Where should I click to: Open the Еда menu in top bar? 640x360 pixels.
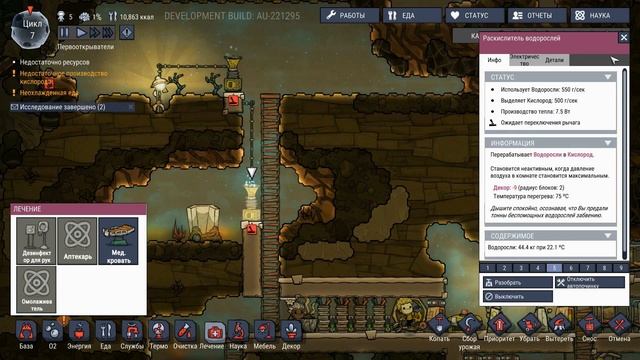coord(412,16)
